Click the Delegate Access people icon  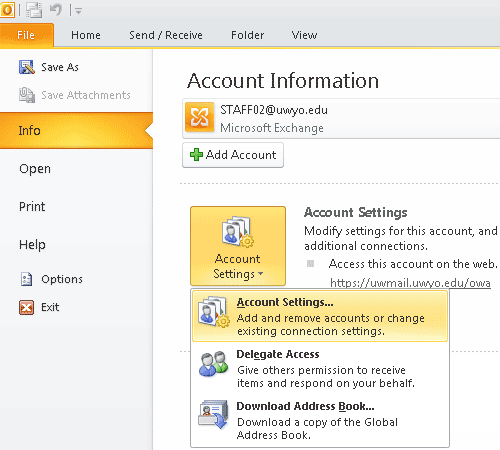(x=213, y=363)
